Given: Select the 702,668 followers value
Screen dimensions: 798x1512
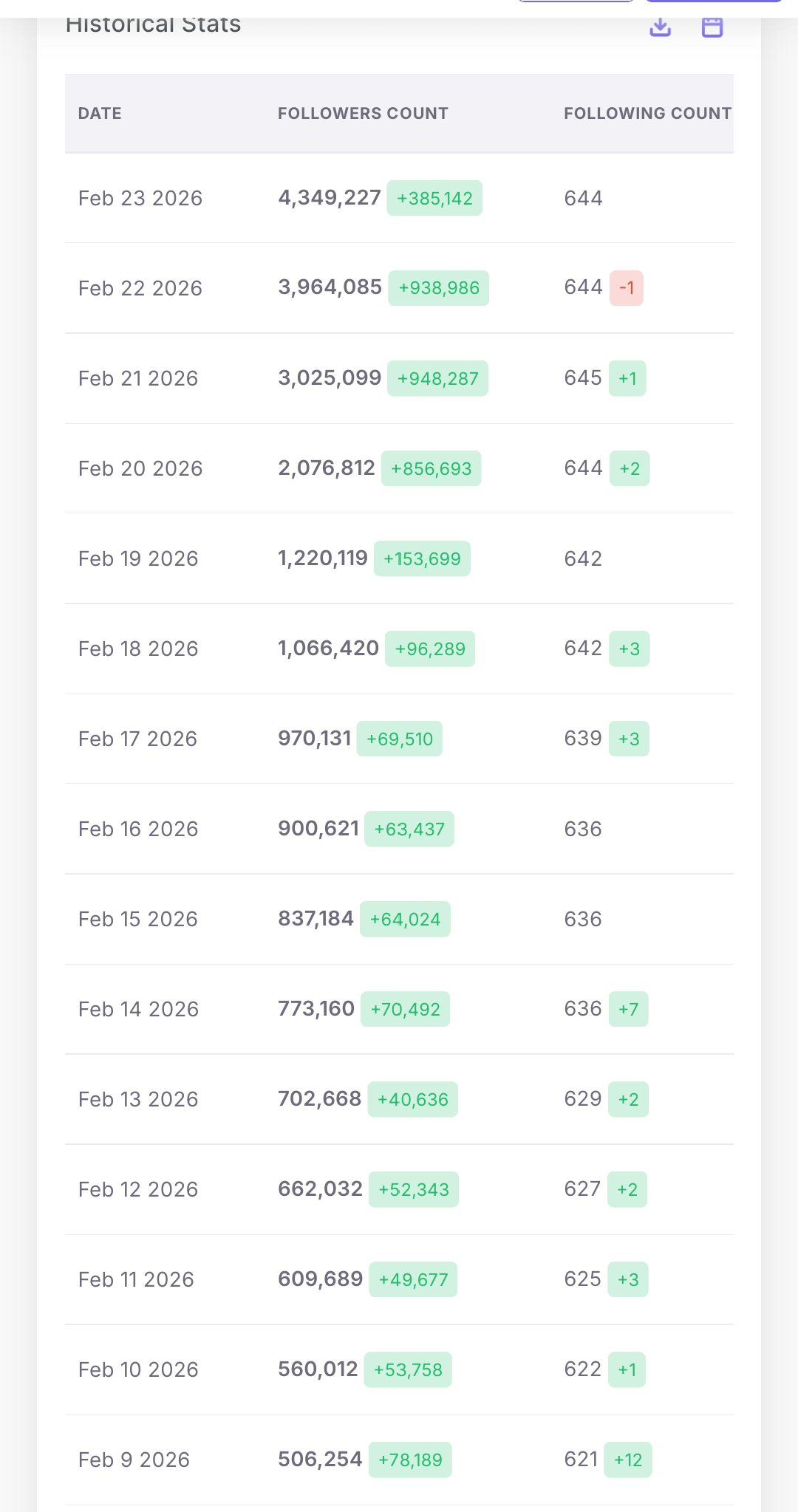Looking at the screenshot, I should point(319,1099).
